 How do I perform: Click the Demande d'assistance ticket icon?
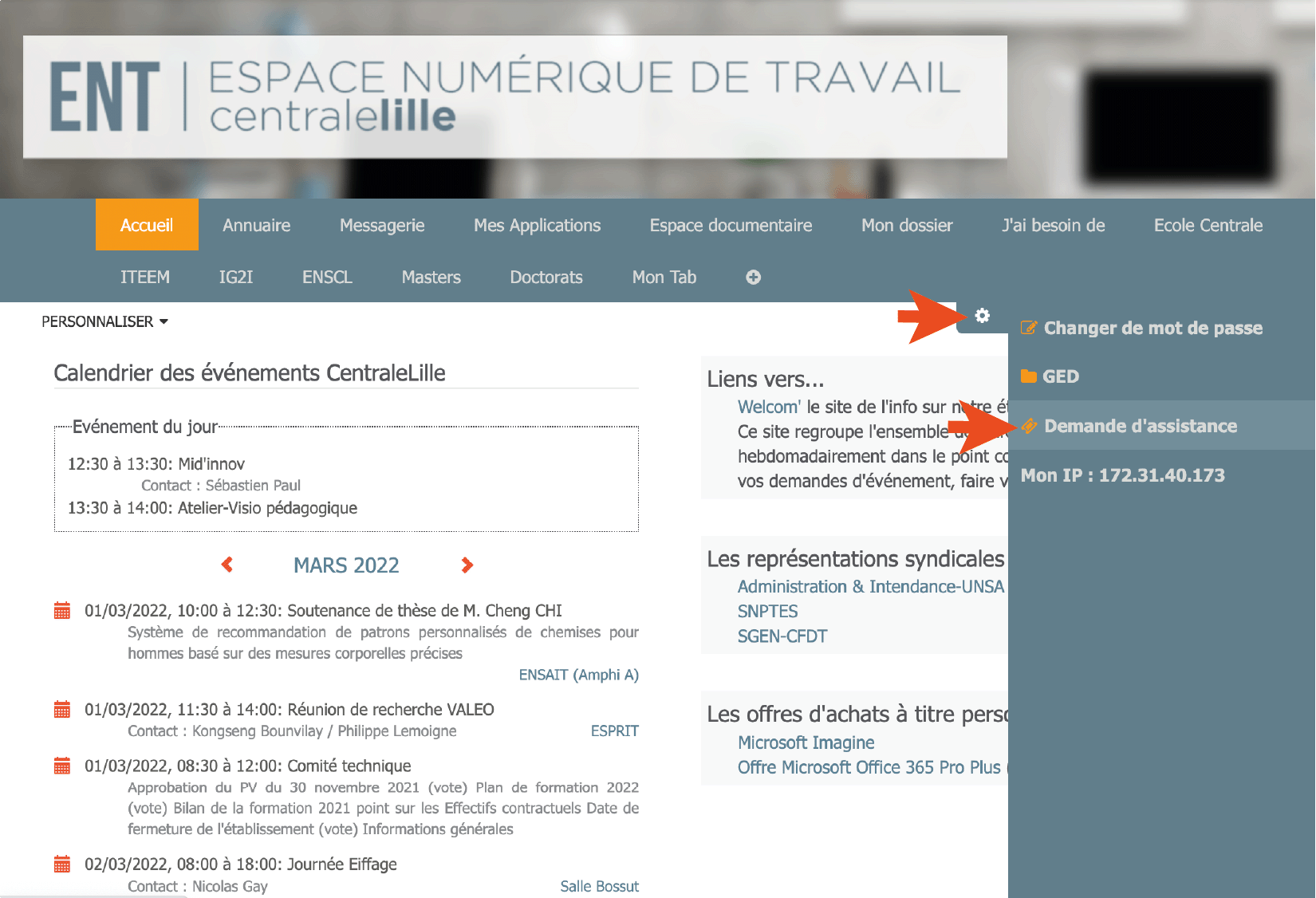point(1030,426)
